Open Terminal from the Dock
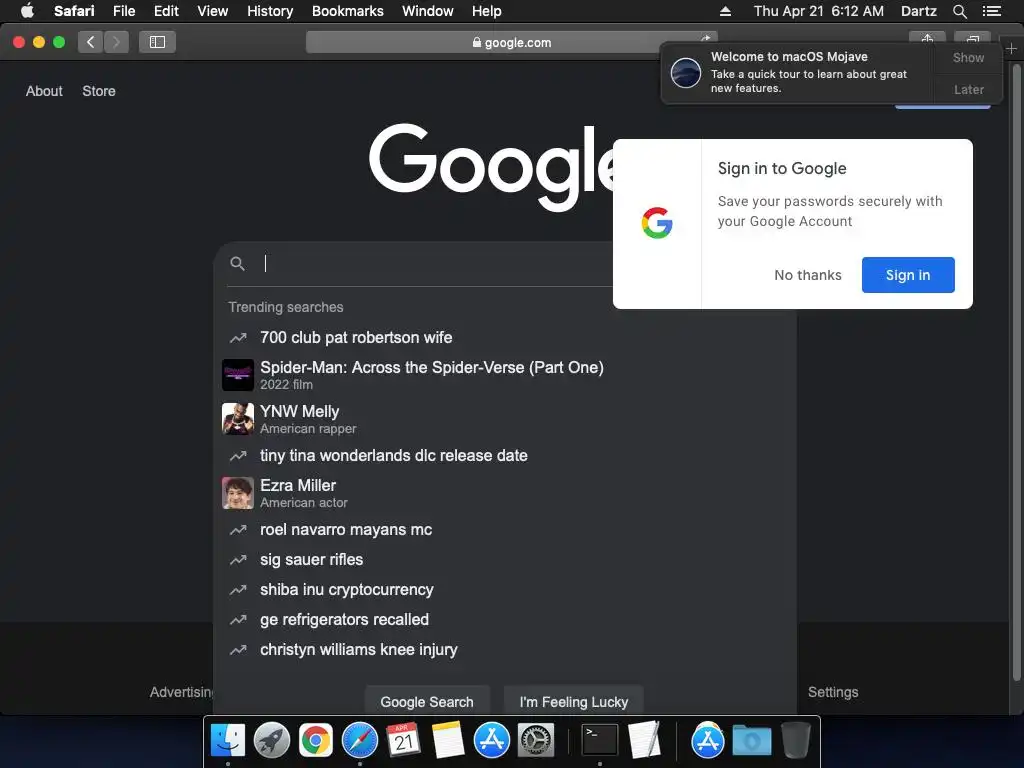 [x=600, y=741]
